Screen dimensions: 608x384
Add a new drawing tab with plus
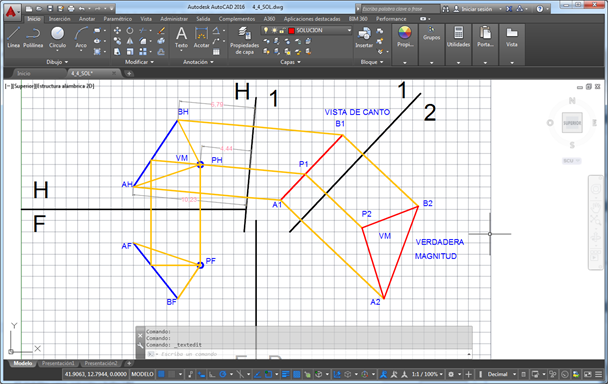pyautogui.click(x=129, y=73)
